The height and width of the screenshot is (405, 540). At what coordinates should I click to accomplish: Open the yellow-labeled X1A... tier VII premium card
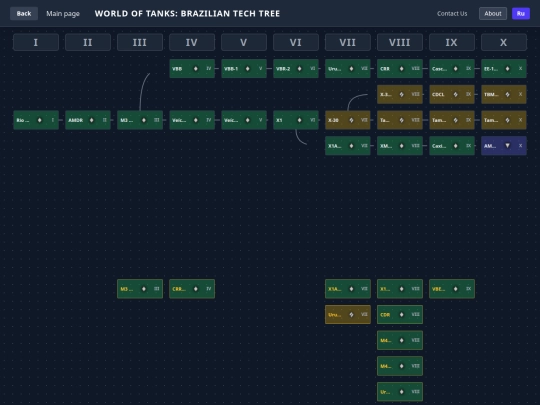(348, 289)
